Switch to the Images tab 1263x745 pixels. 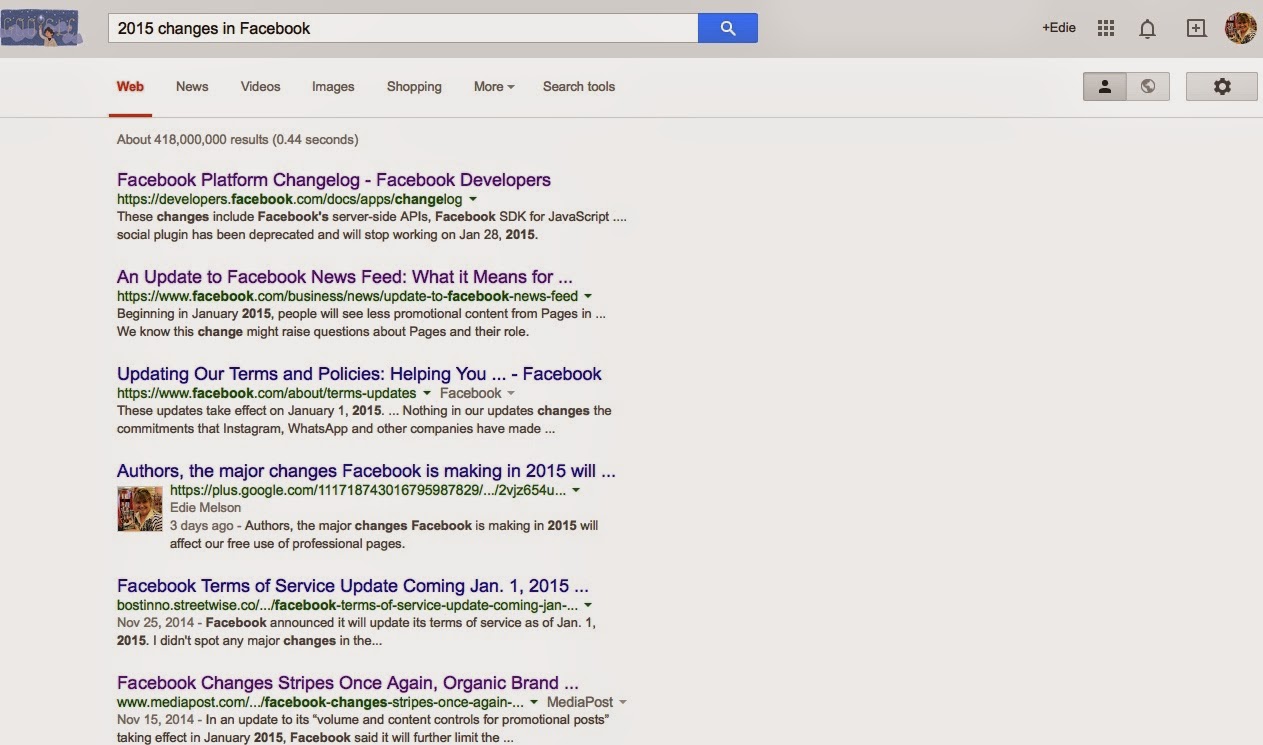point(333,87)
